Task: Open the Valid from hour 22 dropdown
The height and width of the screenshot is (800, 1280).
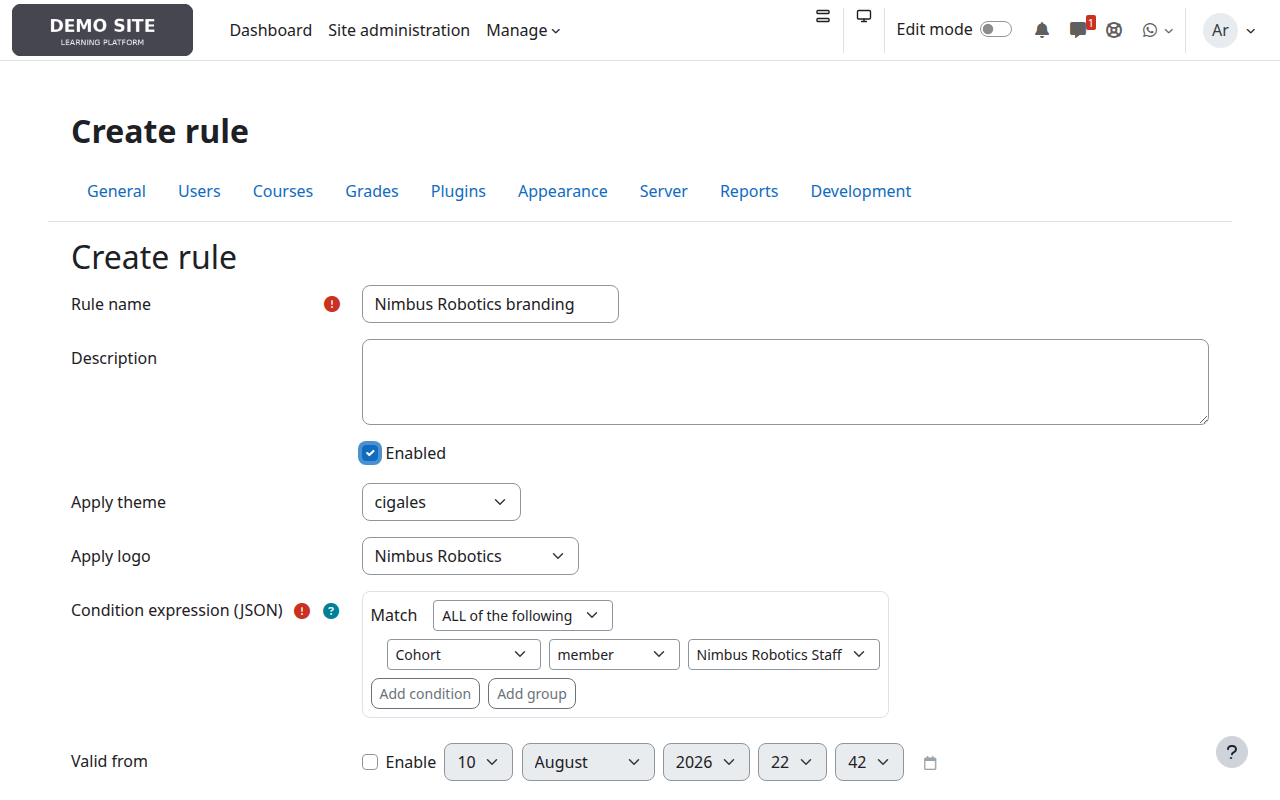Action: [792, 762]
